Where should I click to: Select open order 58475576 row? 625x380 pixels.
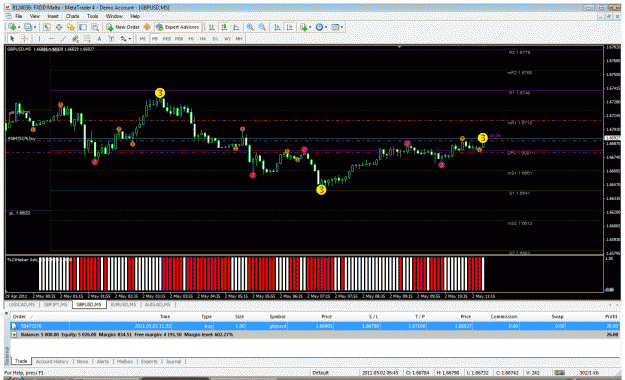click(x=315, y=326)
